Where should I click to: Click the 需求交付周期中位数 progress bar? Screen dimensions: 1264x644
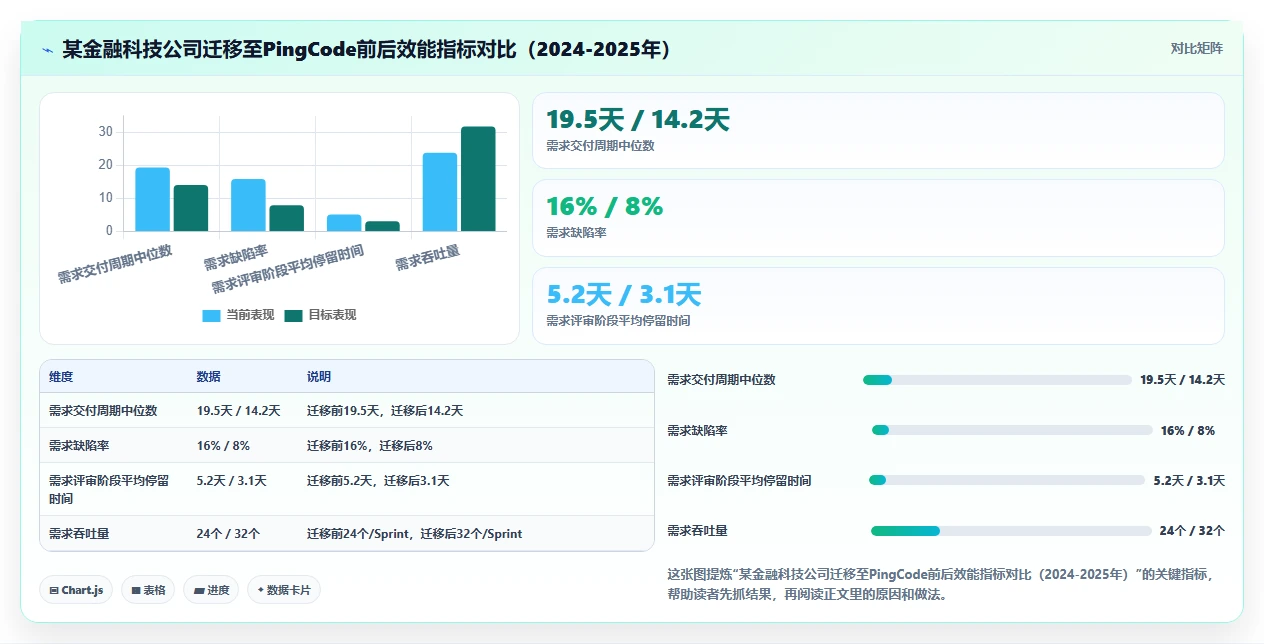coord(997,380)
